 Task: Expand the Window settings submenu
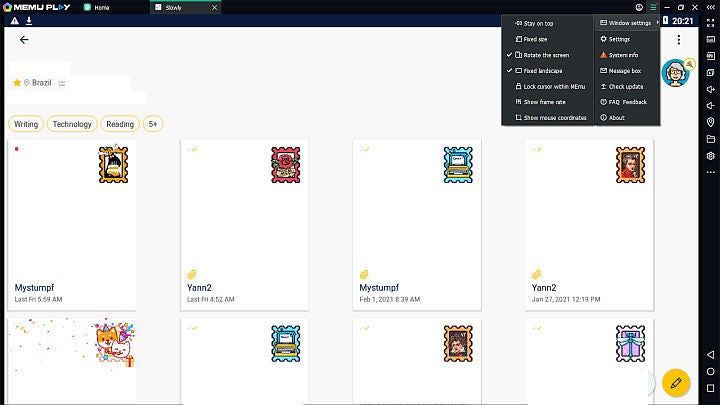627,23
